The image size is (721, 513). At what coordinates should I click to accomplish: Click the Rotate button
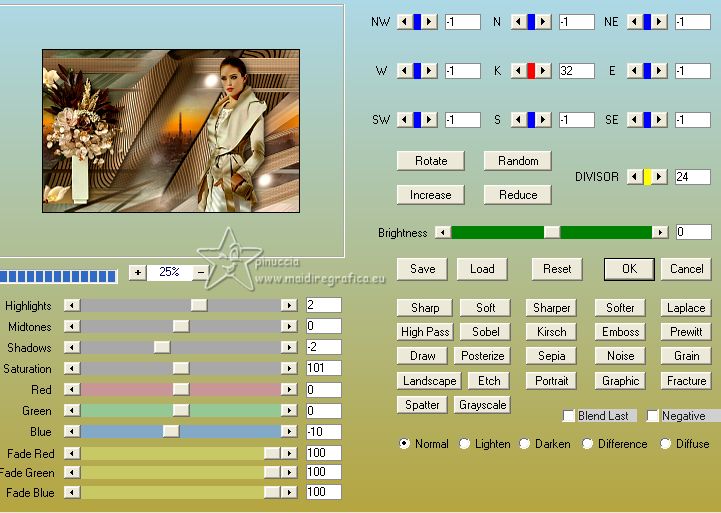pos(431,161)
